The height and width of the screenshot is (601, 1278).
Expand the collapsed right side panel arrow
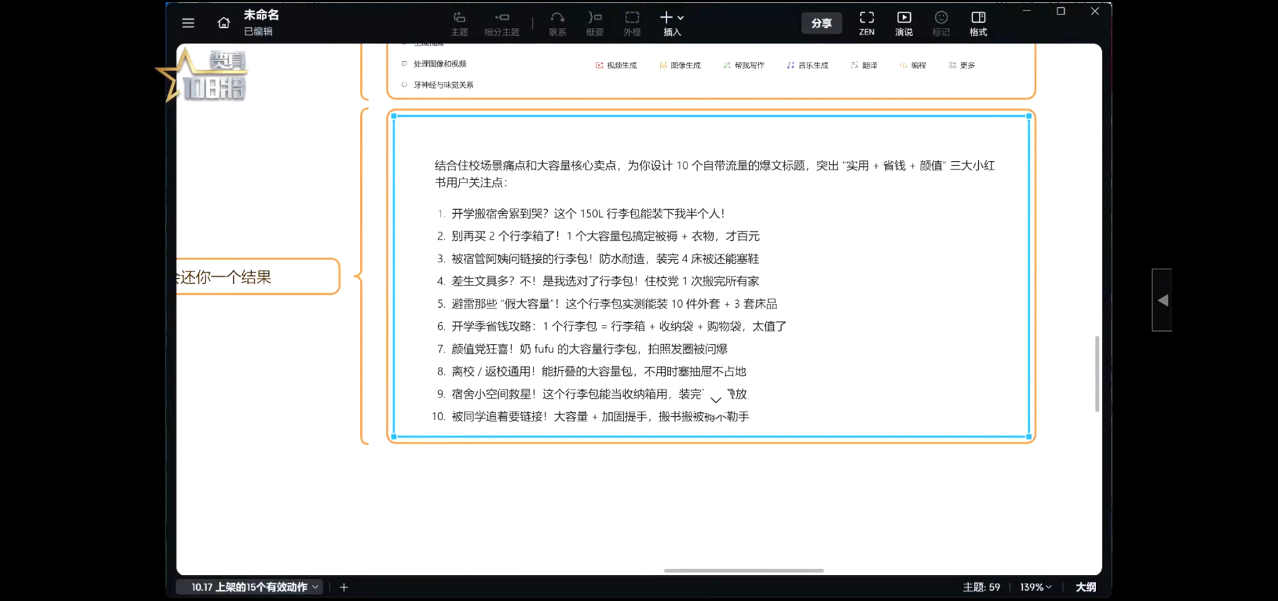tap(1162, 300)
